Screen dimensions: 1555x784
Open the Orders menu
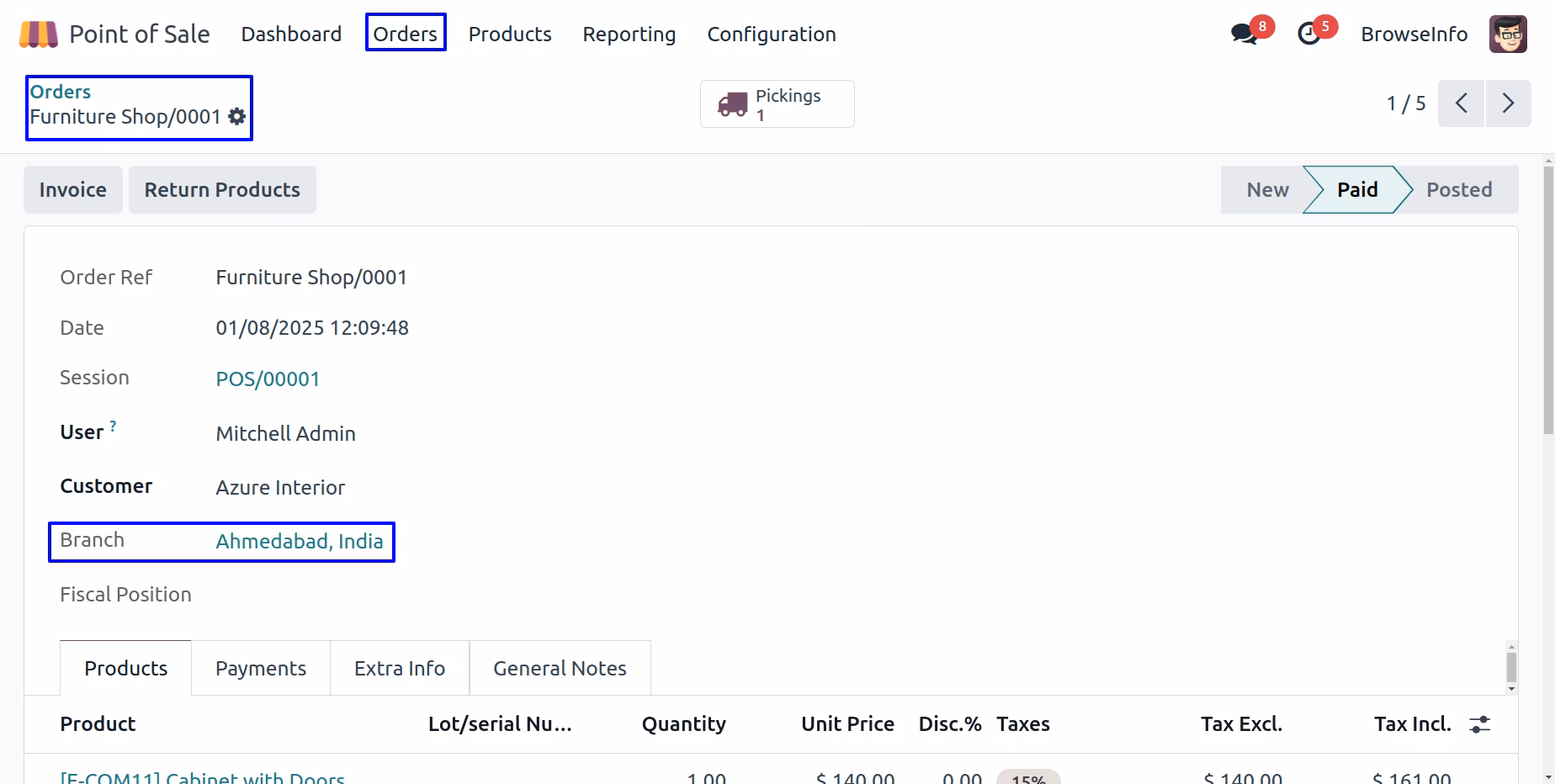406,34
